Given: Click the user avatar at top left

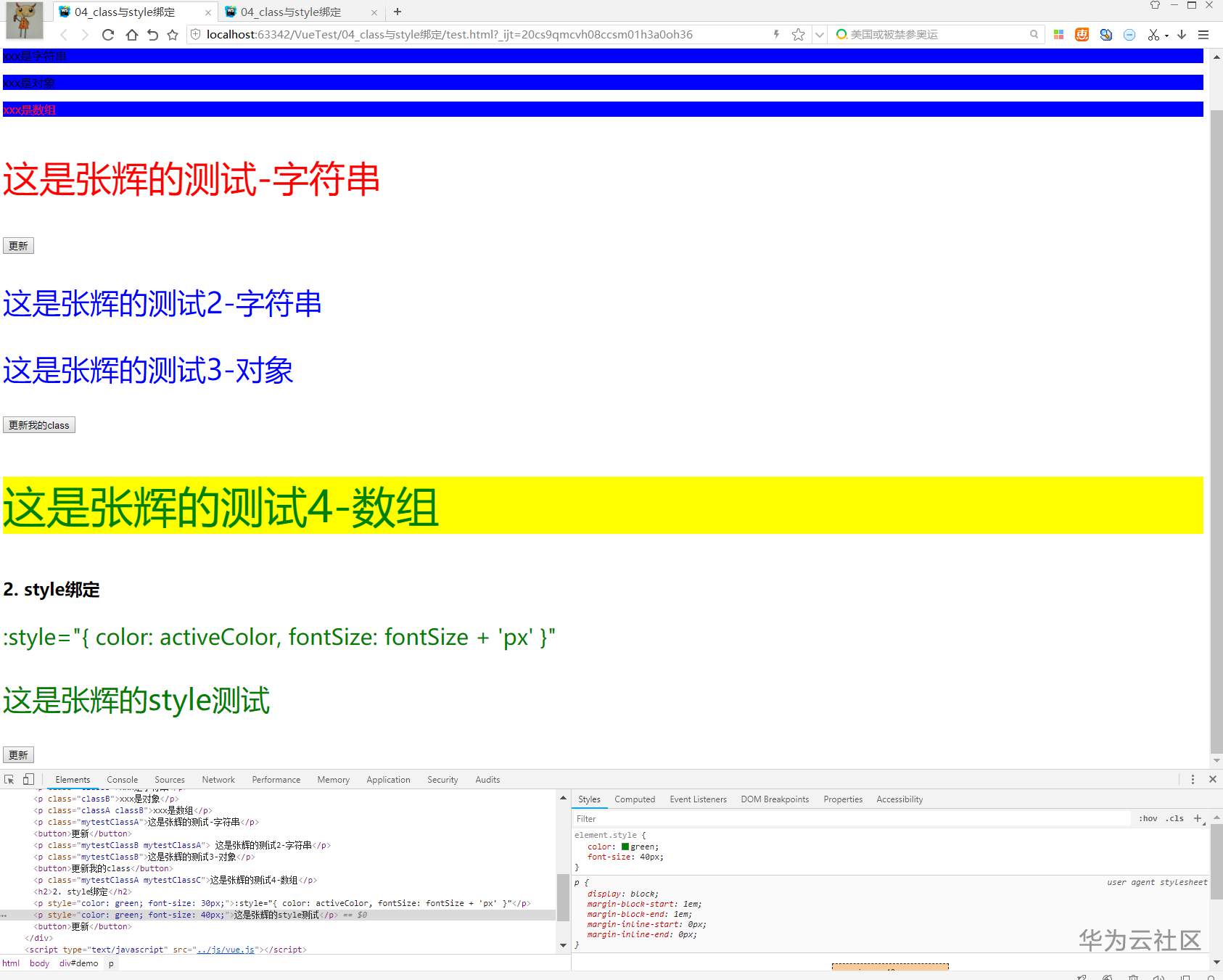Looking at the screenshot, I should [x=25, y=20].
